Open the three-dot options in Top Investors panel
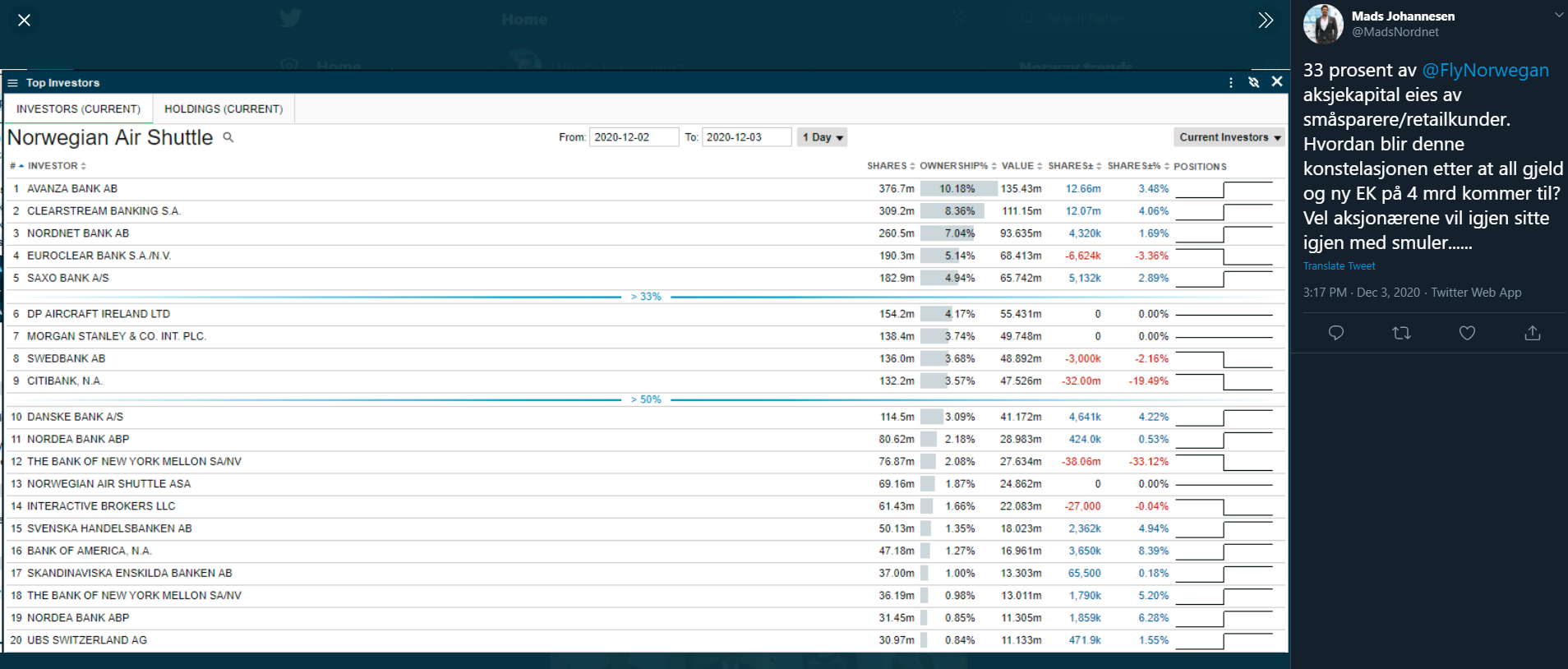Image resolution: width=1568 pixels, height=669 pixels. (x=1230, y=82)
